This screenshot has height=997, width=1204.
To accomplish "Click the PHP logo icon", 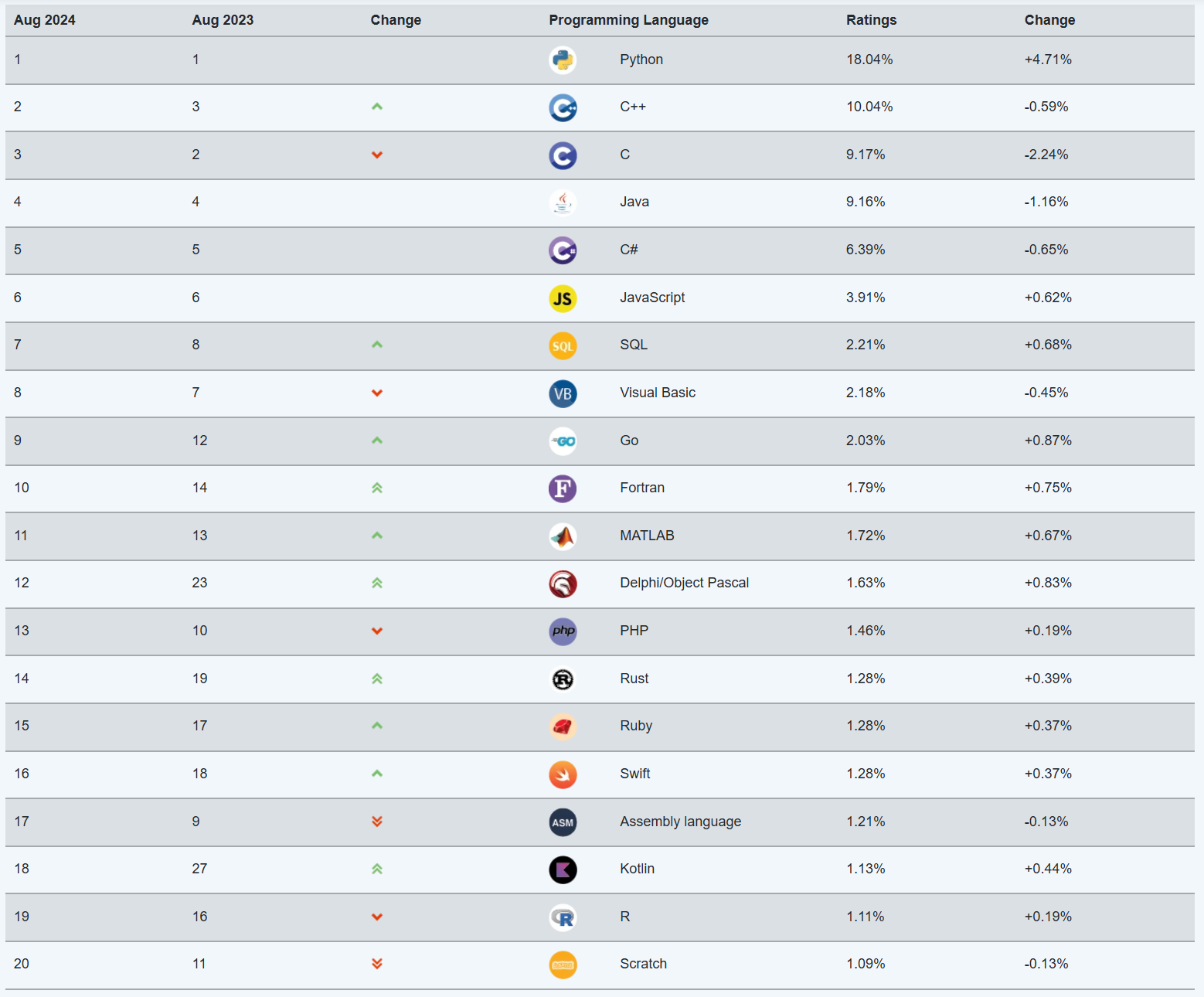I will [563, 631].
